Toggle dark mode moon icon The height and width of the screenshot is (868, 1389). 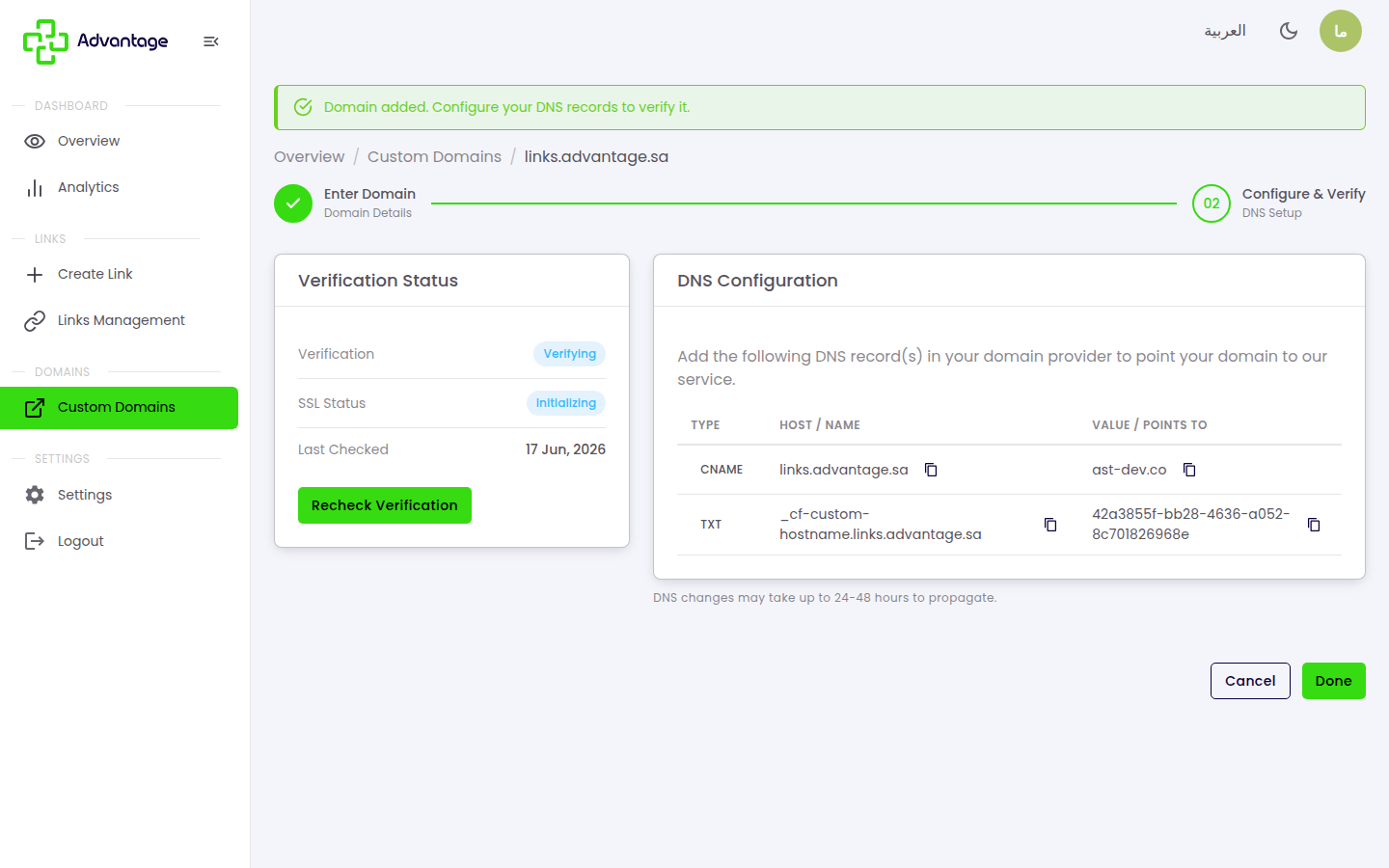1289,31
